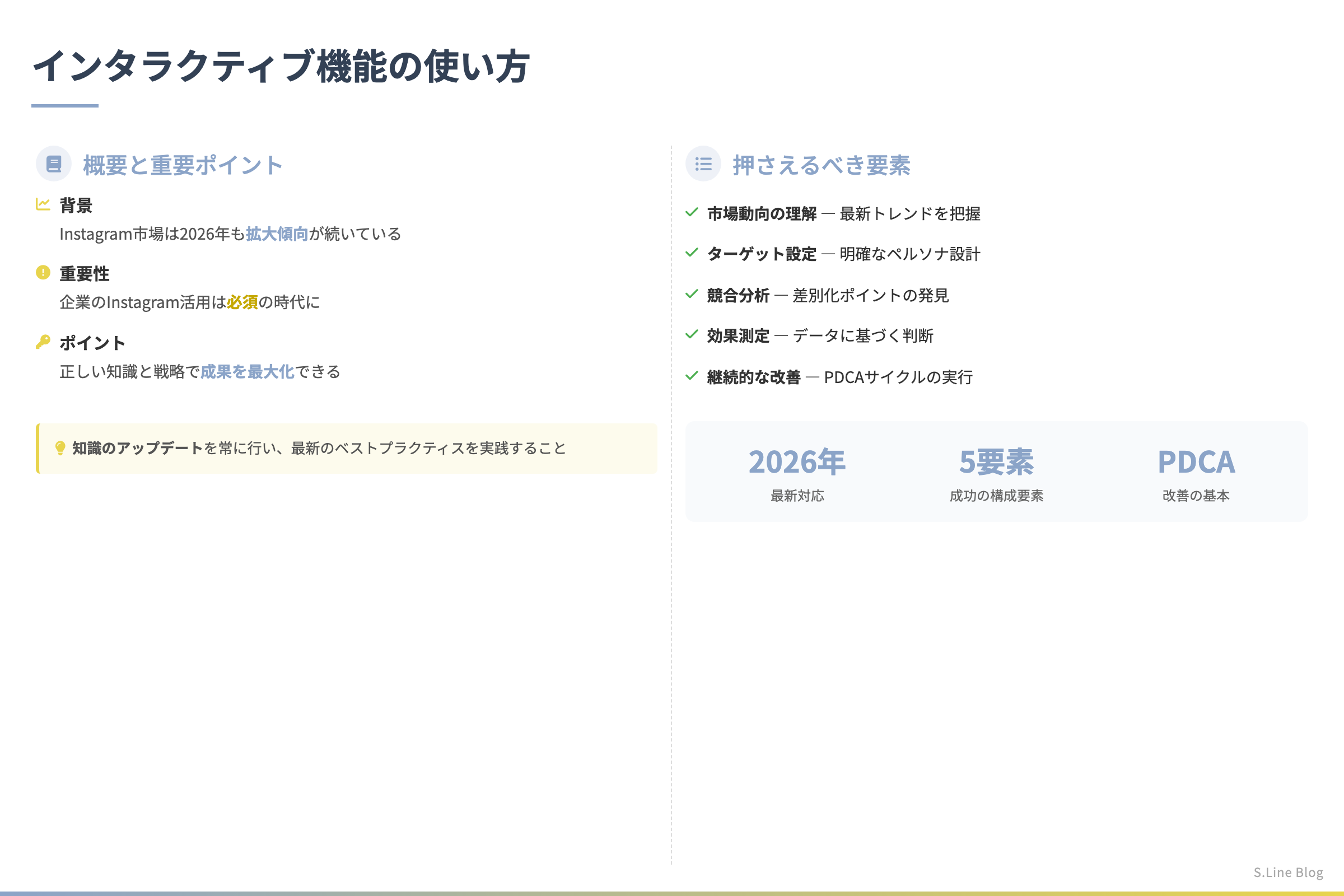Click the chart line icon next to 背景

43,204
